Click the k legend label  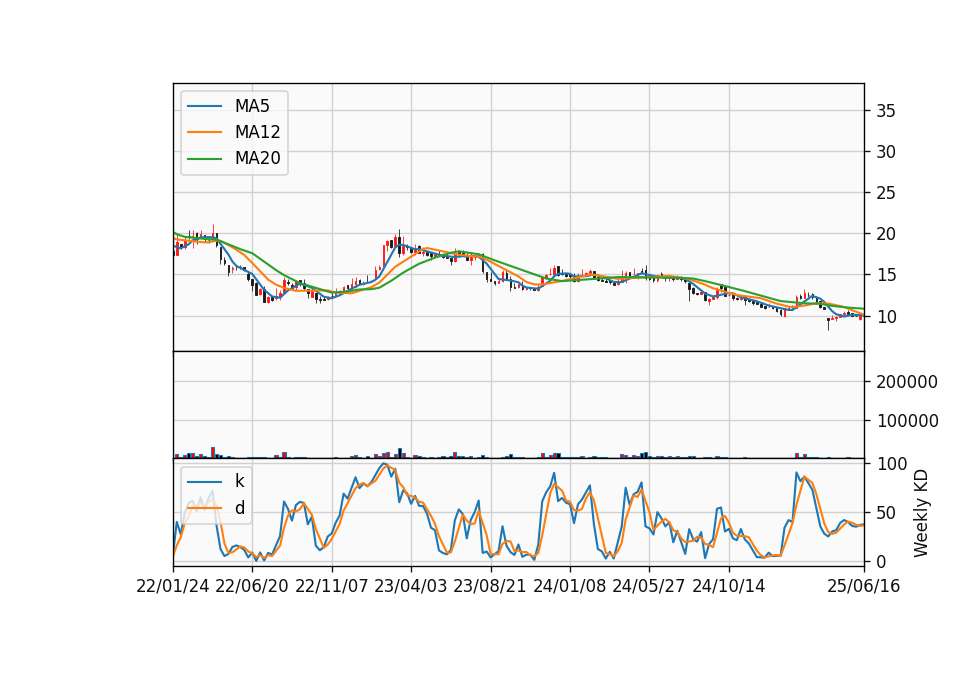(x=239, y=481)
